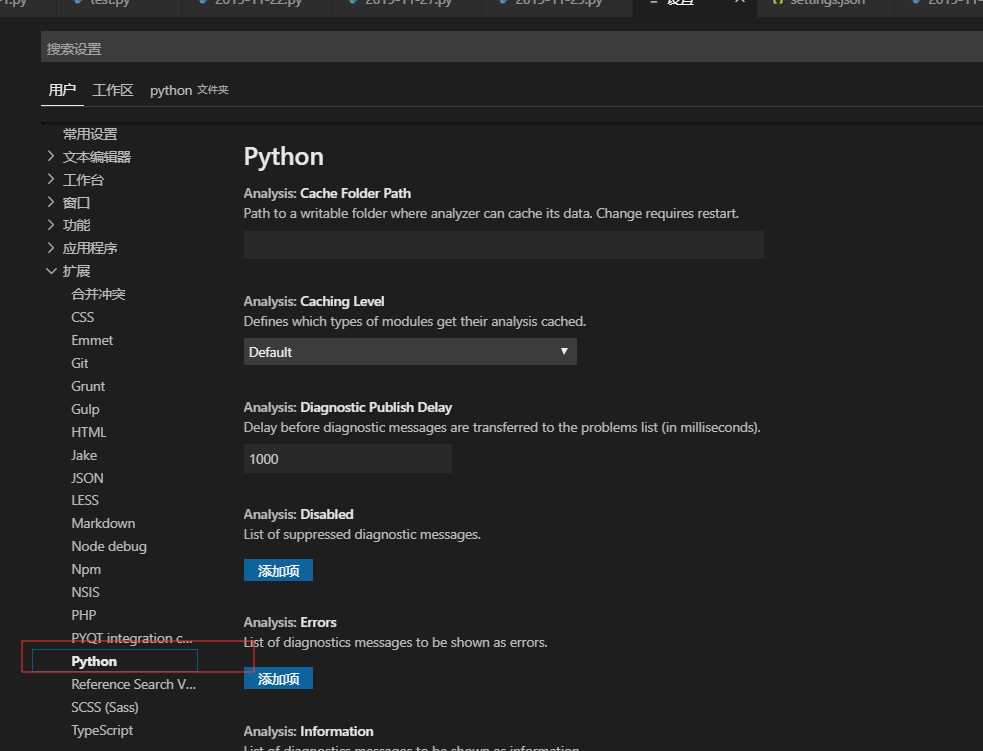This screenshot has width=983, height=751.
Task: Select Python in the extensions list
Action: tap(94, 661)
